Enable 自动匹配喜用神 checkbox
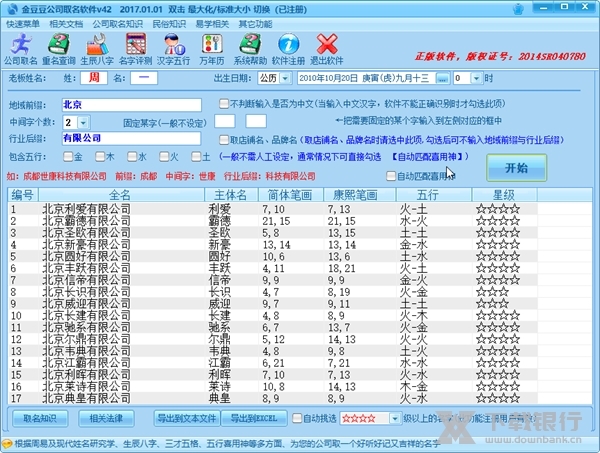This screenshot has height=453, width=600. [x=391, y=176]
